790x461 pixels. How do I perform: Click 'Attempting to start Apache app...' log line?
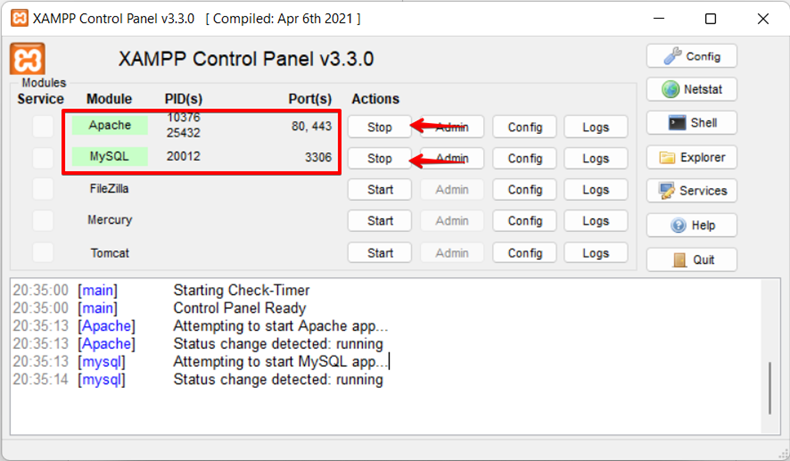click(x=281, y=326)
